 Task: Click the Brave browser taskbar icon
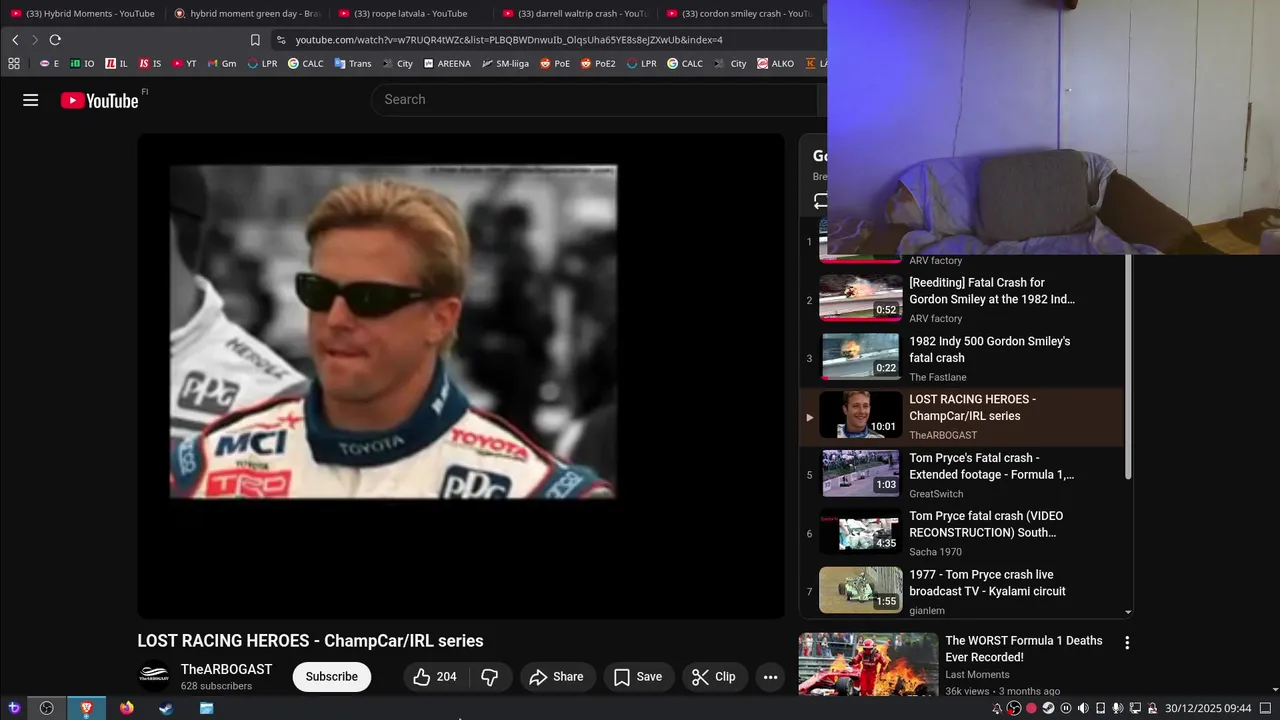point(86,708)
